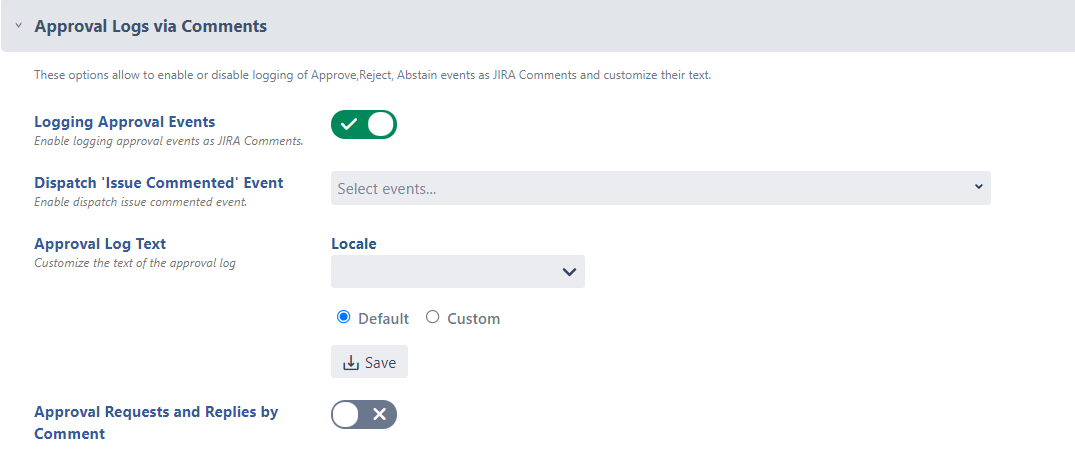Enable Approval Requests and Replies by Comment switch

364,414
